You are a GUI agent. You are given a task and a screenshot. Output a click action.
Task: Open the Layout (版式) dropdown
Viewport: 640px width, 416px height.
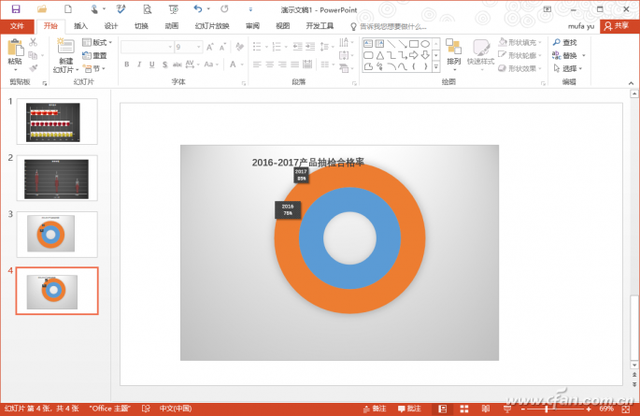97,43
